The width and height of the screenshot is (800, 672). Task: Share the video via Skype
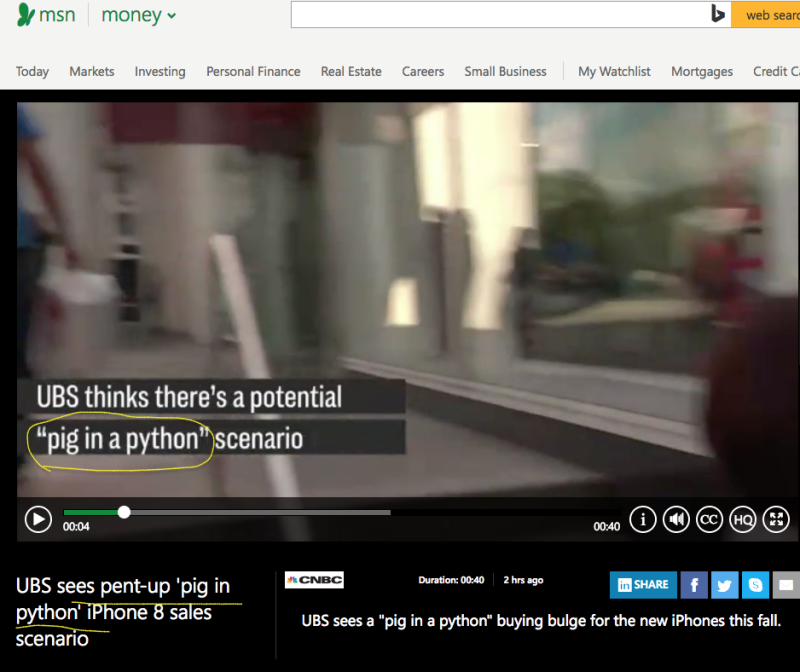point(756,585)
